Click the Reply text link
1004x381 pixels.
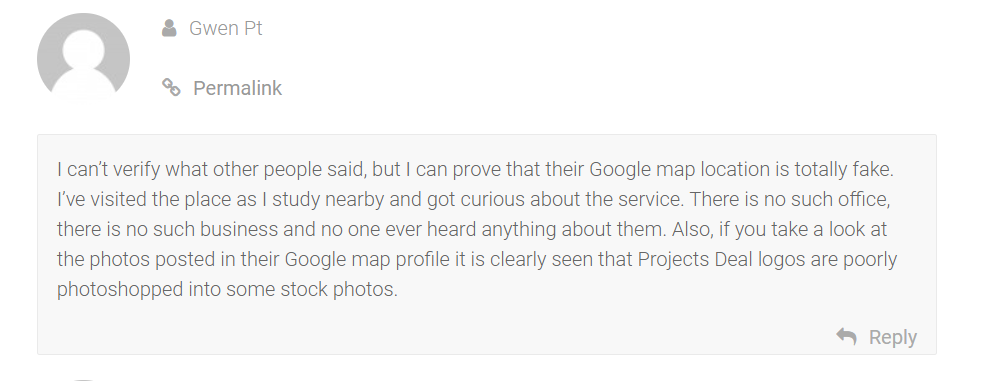893,337
